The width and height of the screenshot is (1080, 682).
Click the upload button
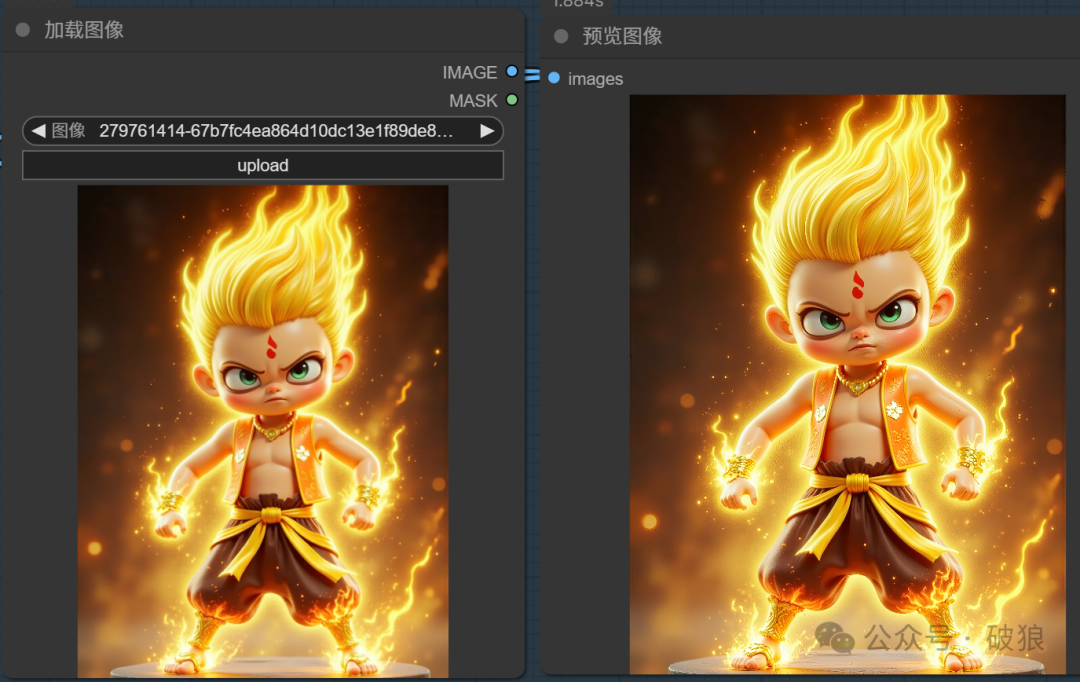click(x=262, y=165)
